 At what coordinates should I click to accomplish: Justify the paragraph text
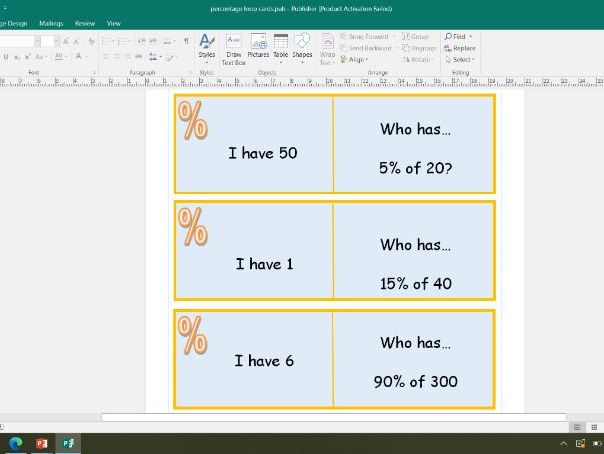[139, 57]
